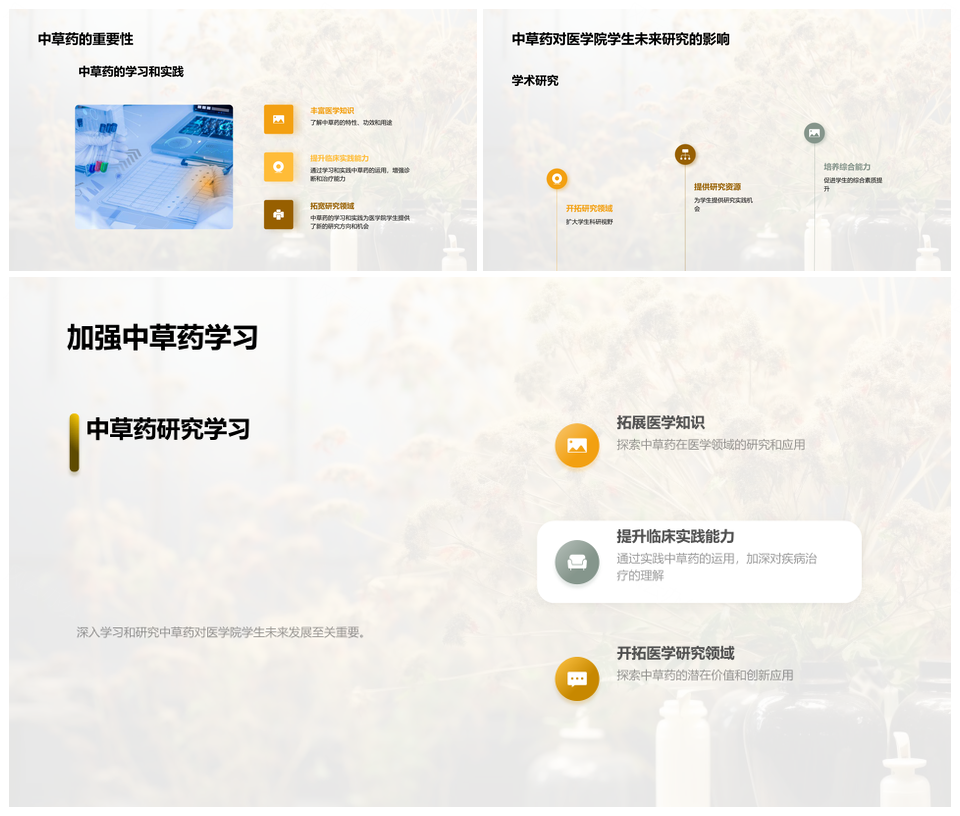Click the 中草药的重要性 slide title
The height and width of the screenshot is (816, 960).
85,39
